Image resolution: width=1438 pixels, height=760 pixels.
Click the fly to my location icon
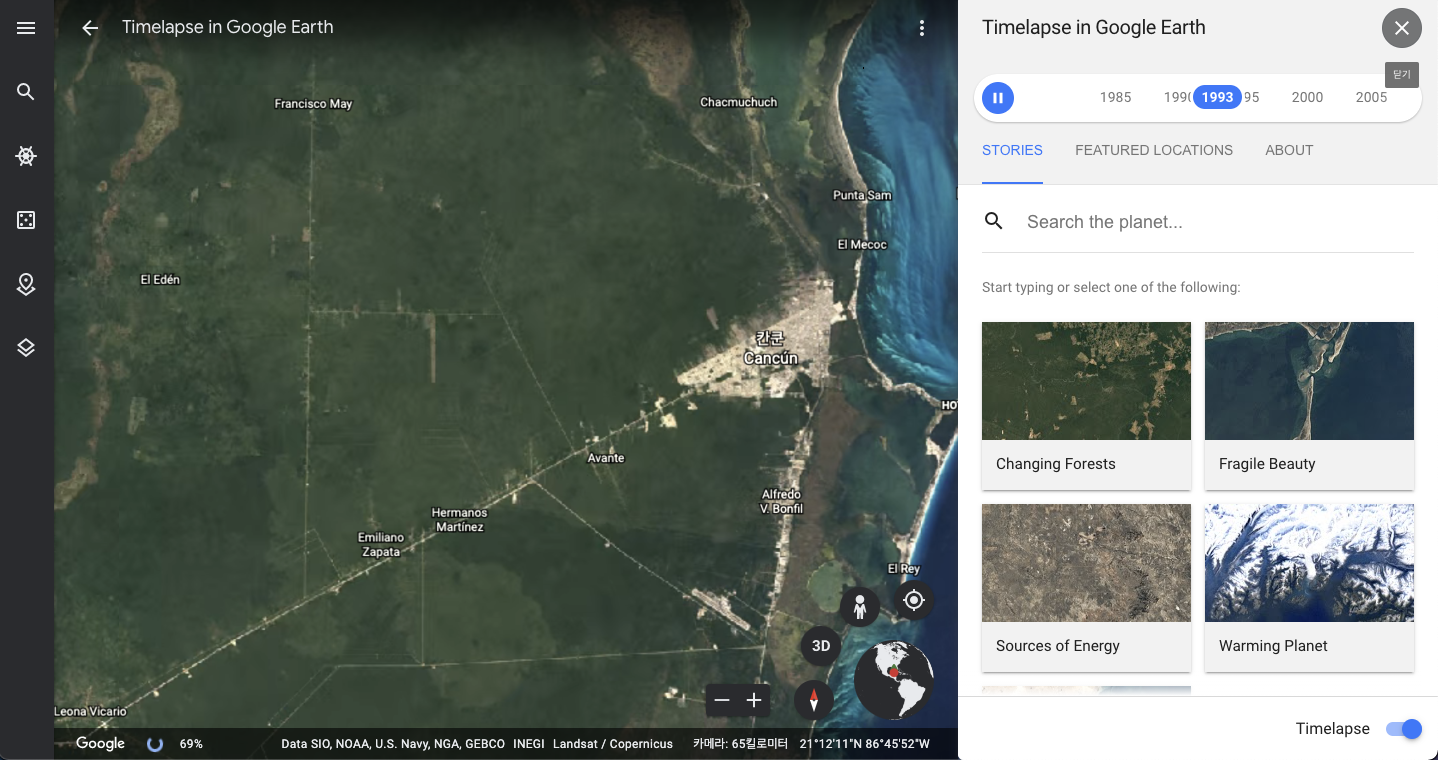point(914,600)
